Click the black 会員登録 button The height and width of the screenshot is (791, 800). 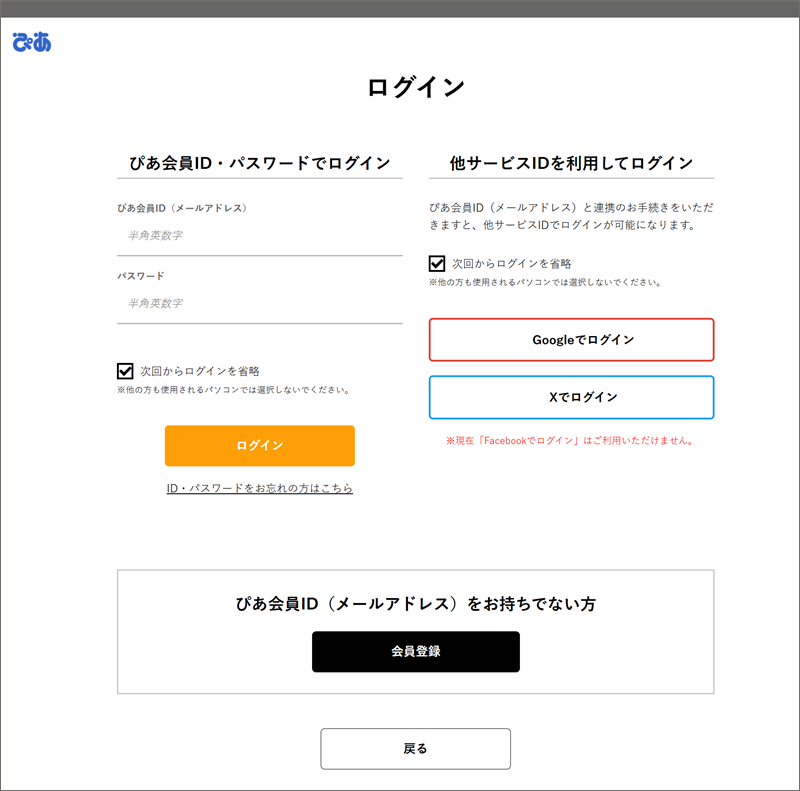click(415, 651)
